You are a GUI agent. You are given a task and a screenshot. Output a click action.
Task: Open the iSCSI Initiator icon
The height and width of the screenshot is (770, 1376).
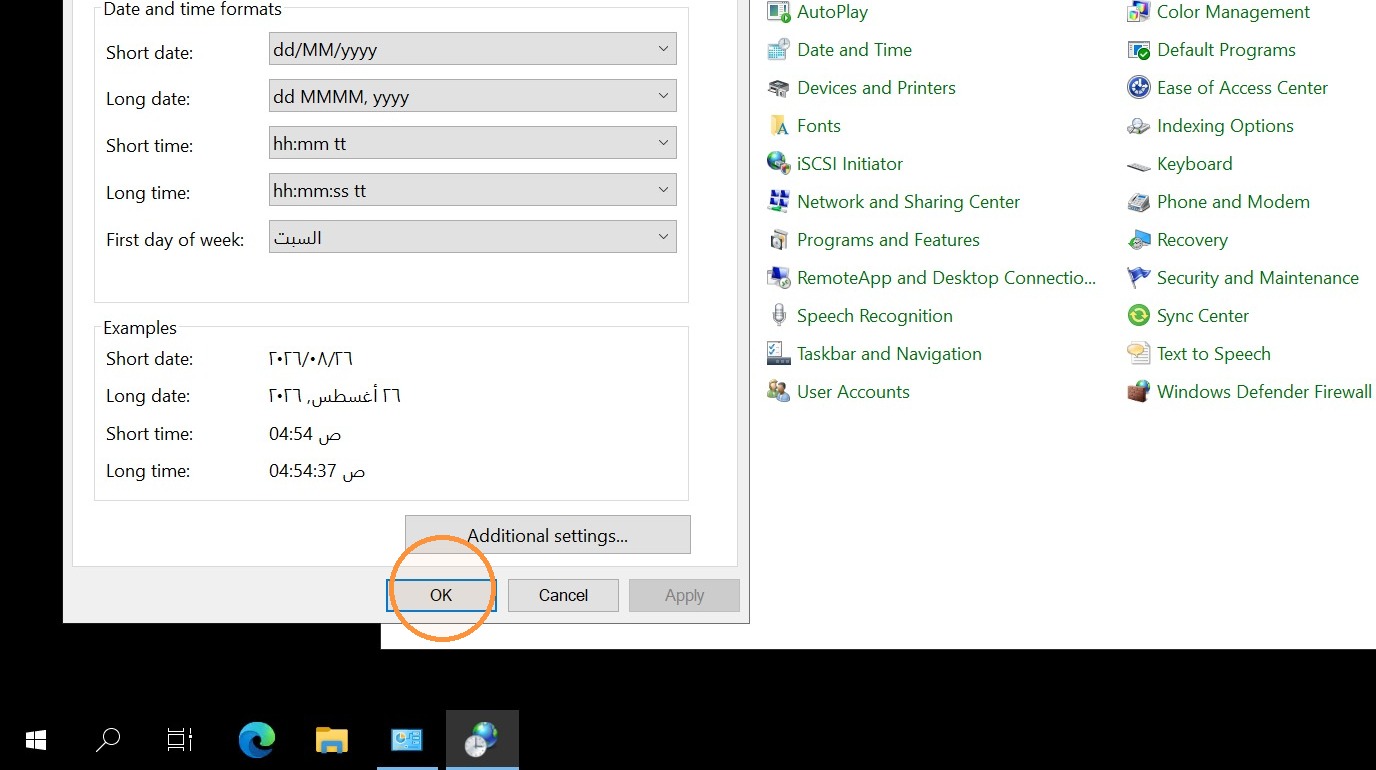click(x=778, y=164)
